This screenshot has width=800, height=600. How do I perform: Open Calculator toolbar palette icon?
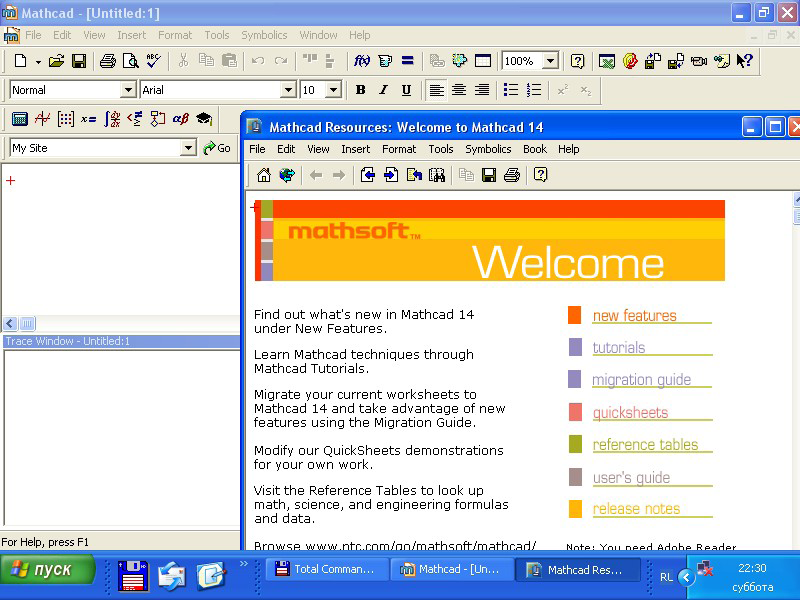click(x=19, y=119)
